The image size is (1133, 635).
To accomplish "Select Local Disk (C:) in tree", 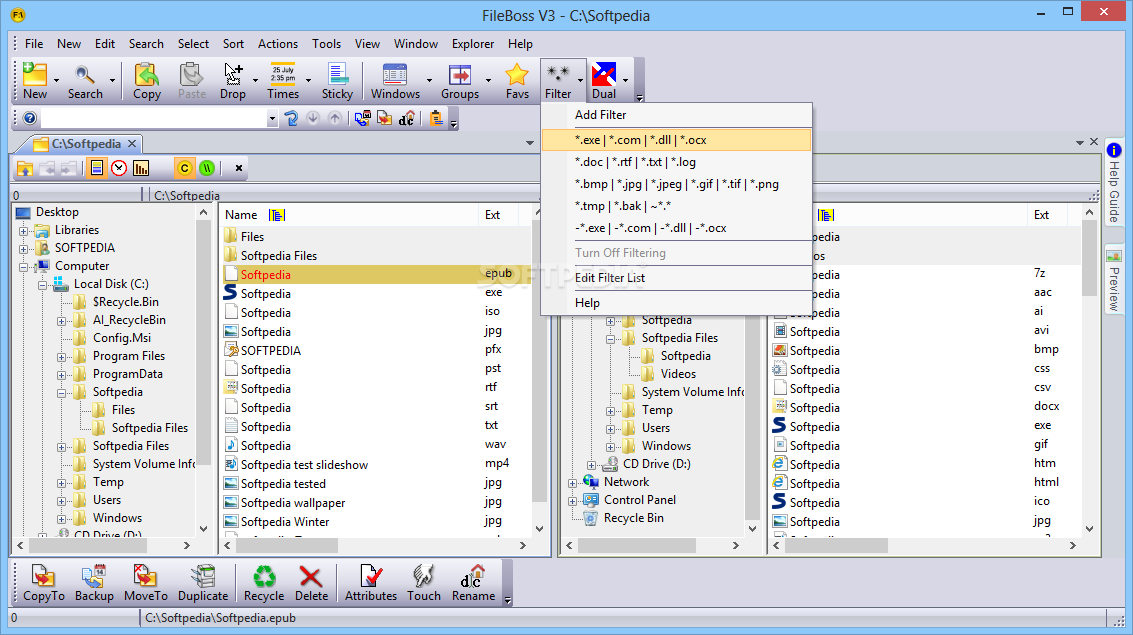I will (111, 285).
